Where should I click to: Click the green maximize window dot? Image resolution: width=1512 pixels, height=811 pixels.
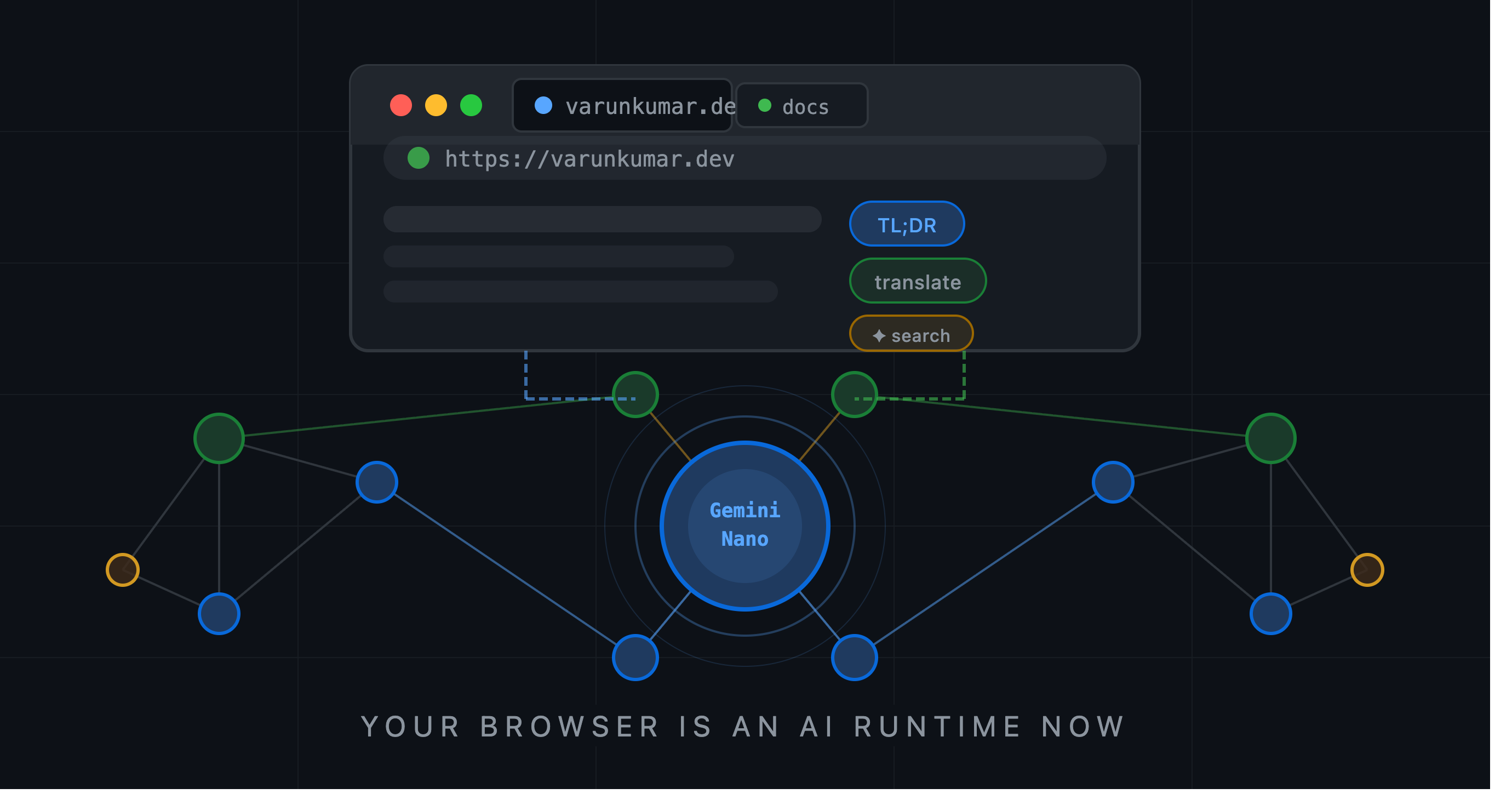click(x=471, y=106)
